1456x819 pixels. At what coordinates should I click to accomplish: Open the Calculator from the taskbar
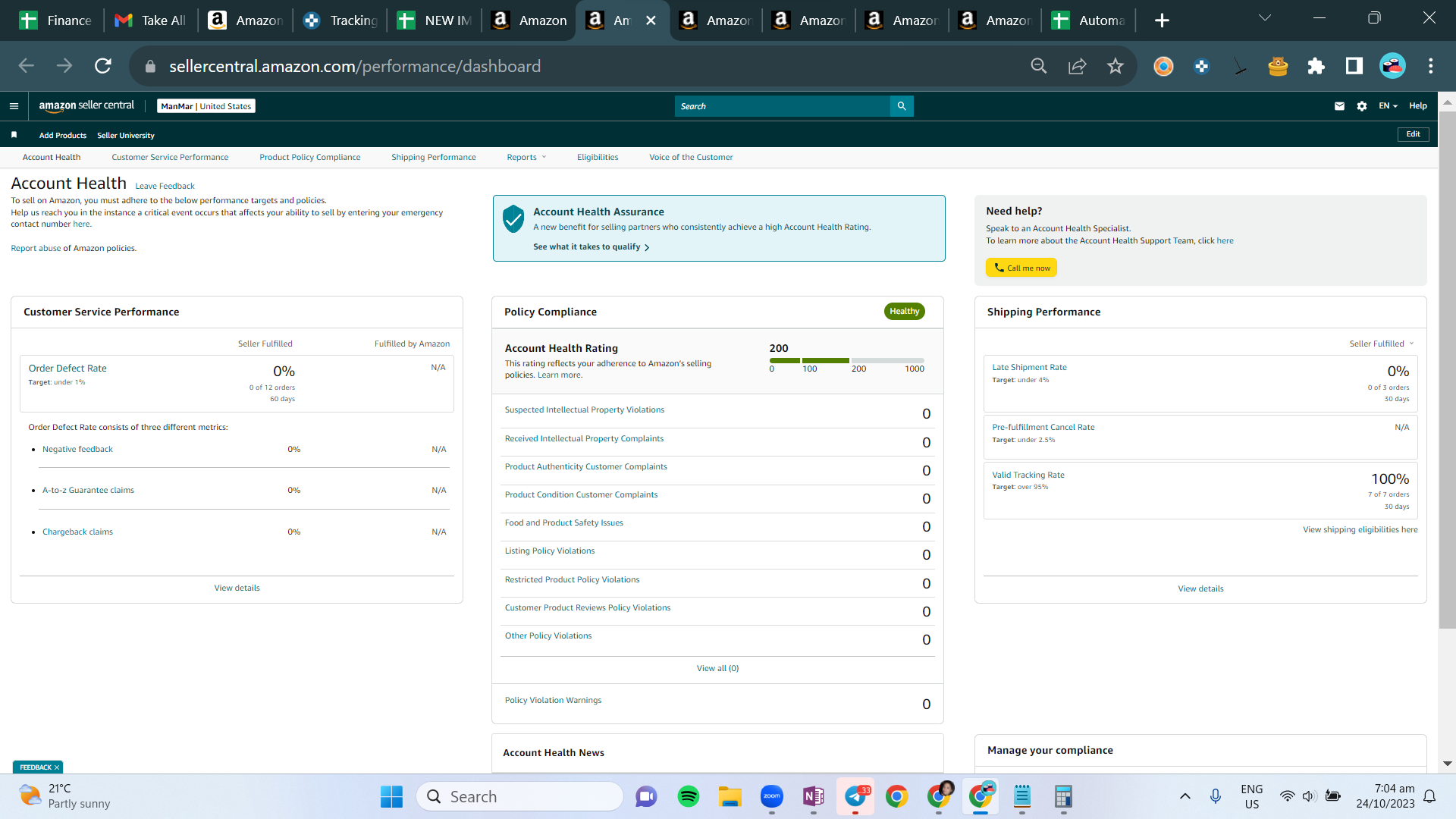[x=1063, y=796]
